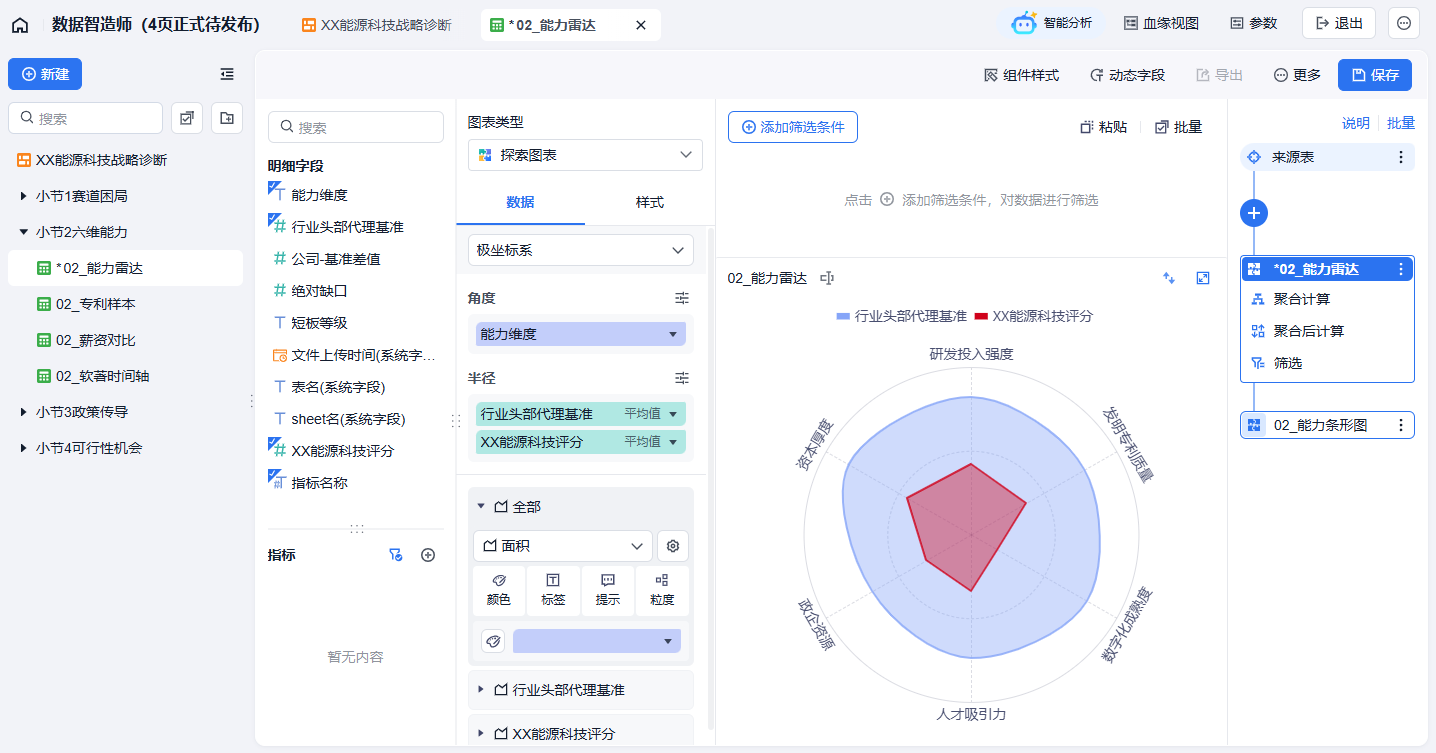Click the 退出 button
Image resolution: width=1436 pixels, height=753 pixels.
(x=1339, y=23)
